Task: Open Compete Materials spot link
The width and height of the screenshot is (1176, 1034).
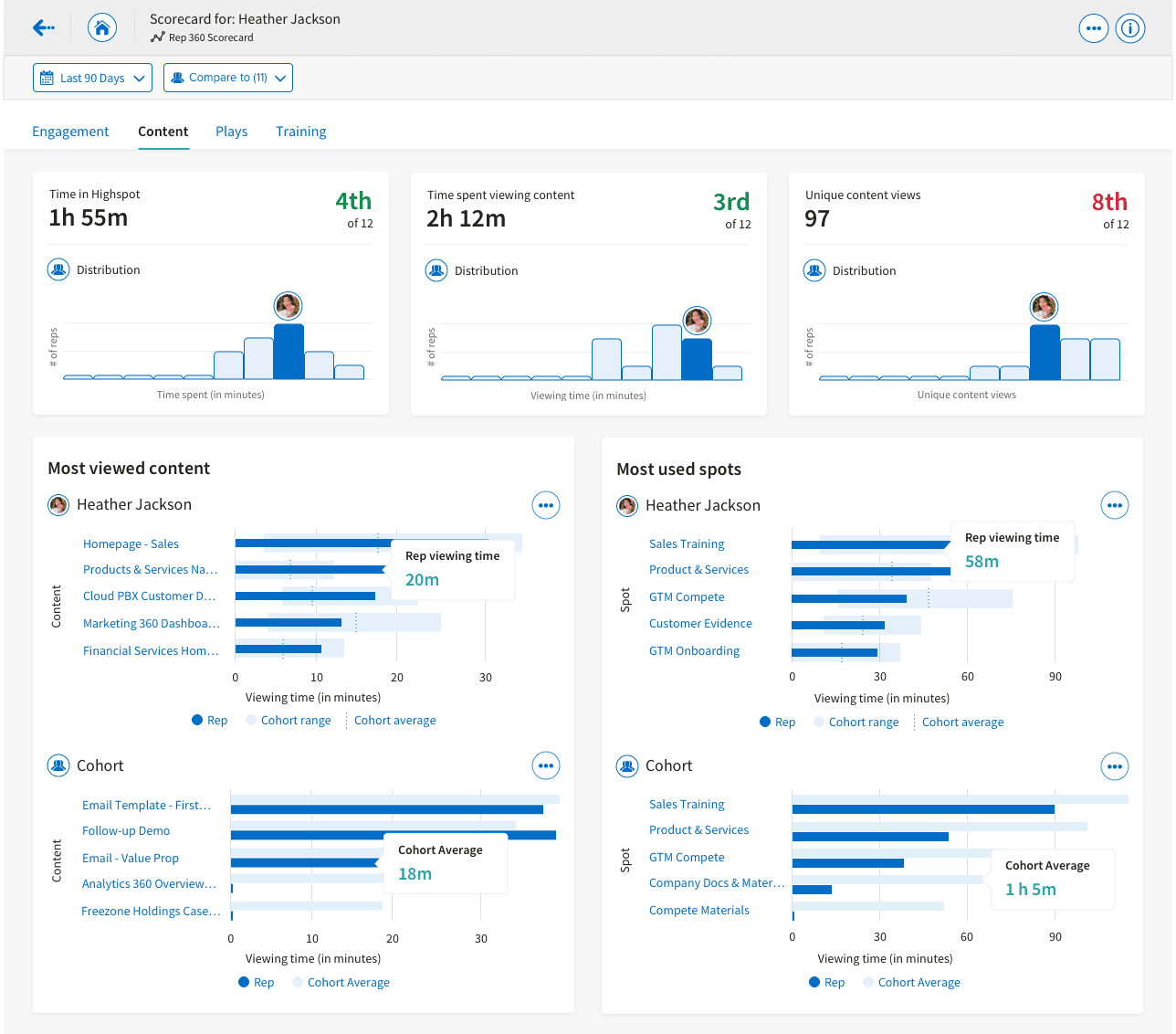Action: pyautogui.click(x=698, y=910)
